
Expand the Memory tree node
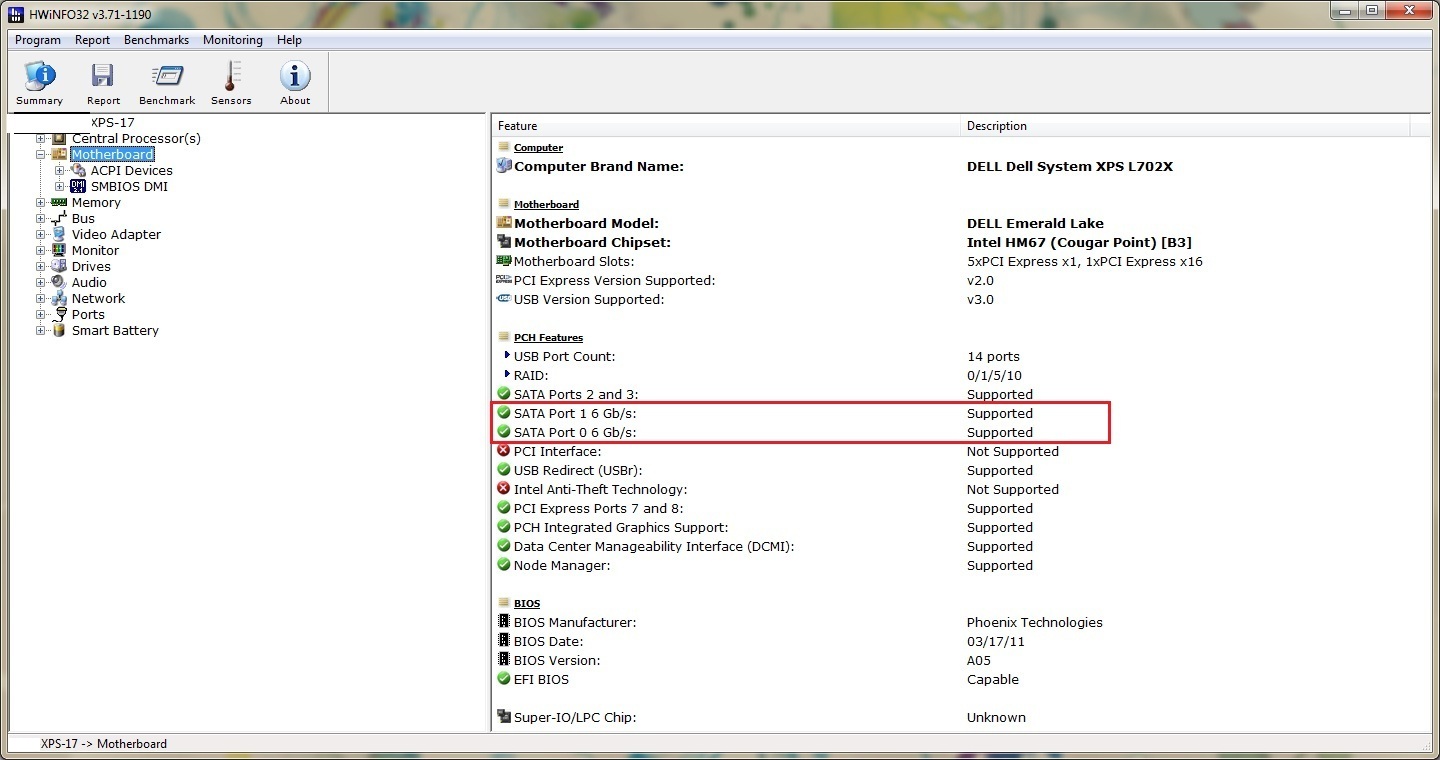[x=41, y=203]
